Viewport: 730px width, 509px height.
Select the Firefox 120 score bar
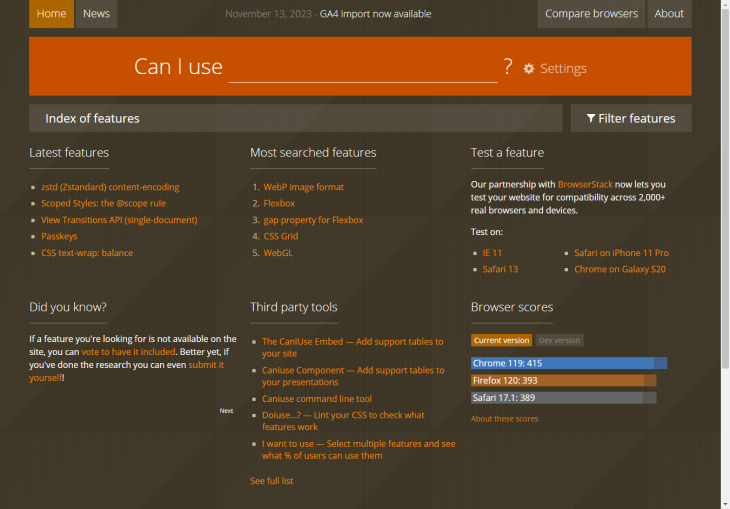tap(563, 380)
